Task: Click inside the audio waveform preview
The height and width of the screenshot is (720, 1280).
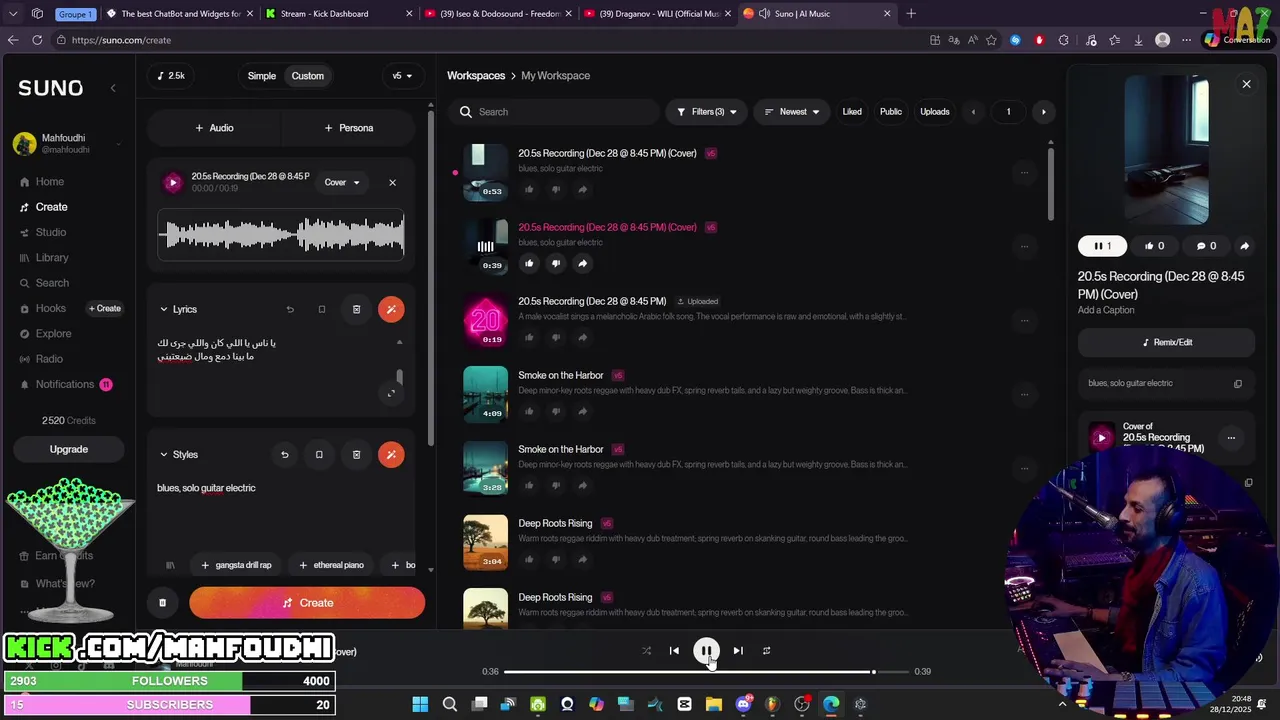Action: tap(281, 235)
